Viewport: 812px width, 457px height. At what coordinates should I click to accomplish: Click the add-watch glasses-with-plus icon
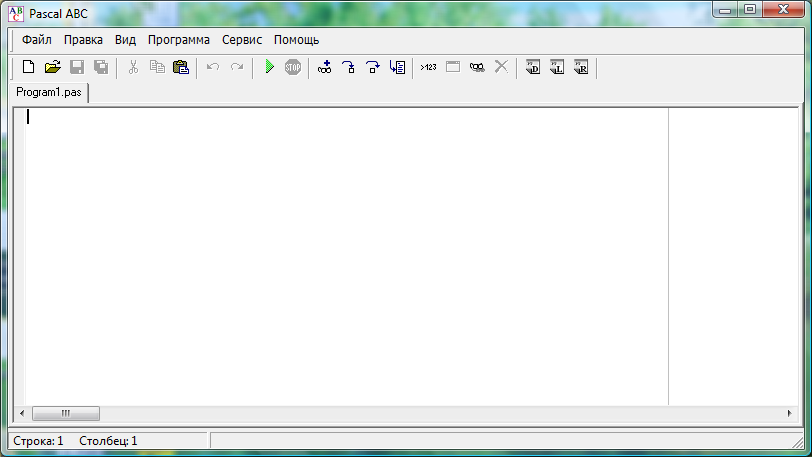(325, 67)
